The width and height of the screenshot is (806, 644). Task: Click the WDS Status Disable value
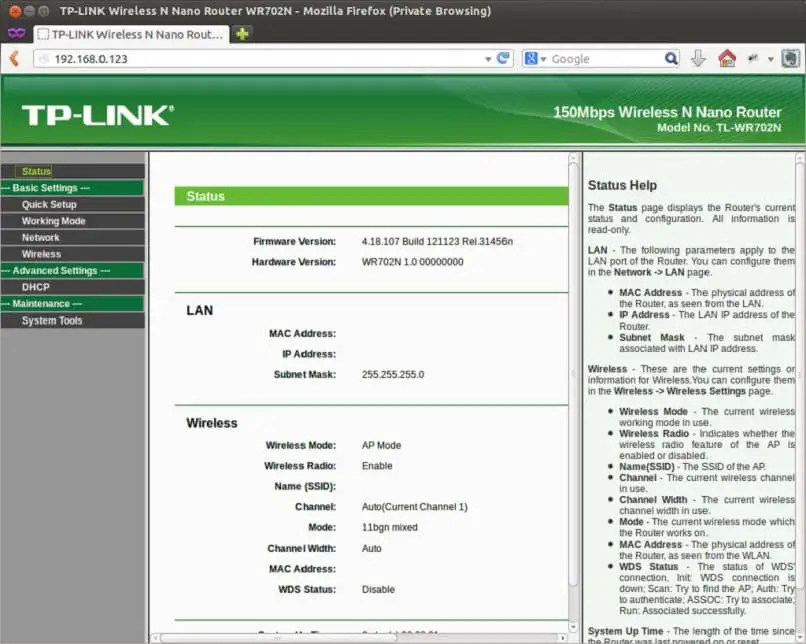(x=378, y=589)
